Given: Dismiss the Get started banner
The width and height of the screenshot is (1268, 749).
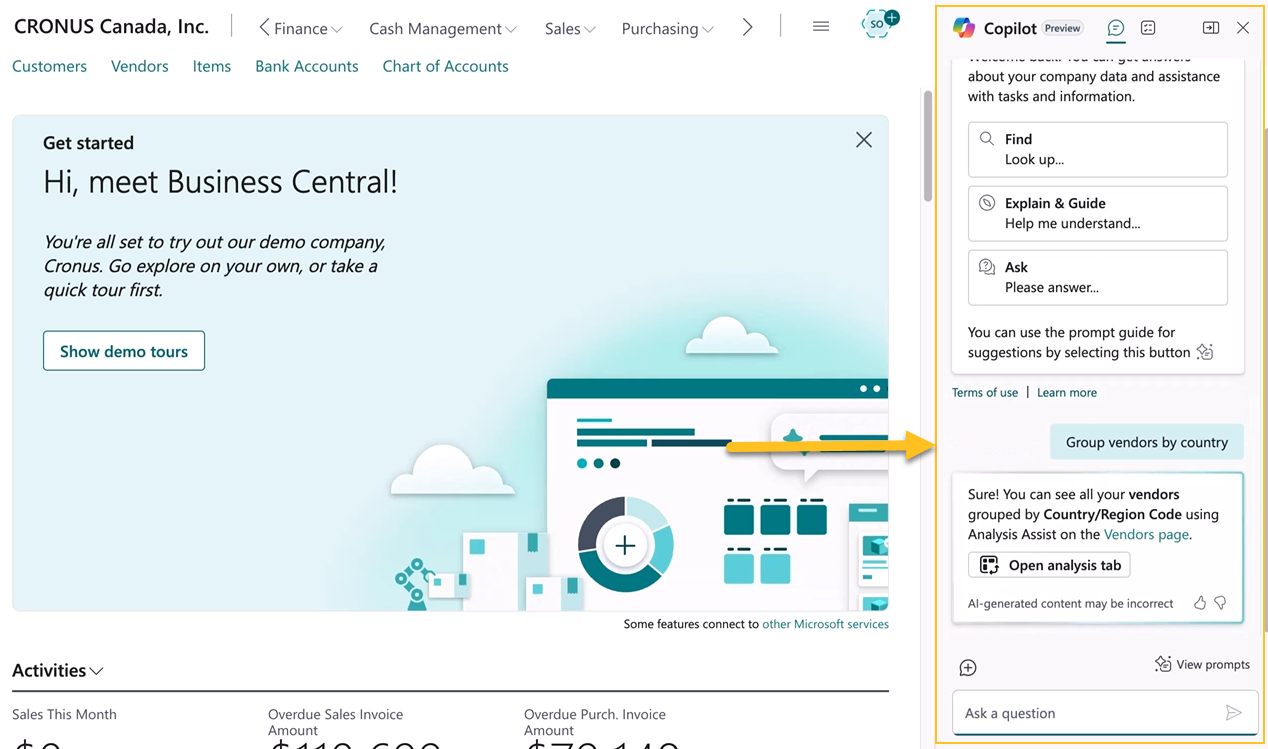Looking at the screenshot, I should pyautogui.click(x=864, y=140).
